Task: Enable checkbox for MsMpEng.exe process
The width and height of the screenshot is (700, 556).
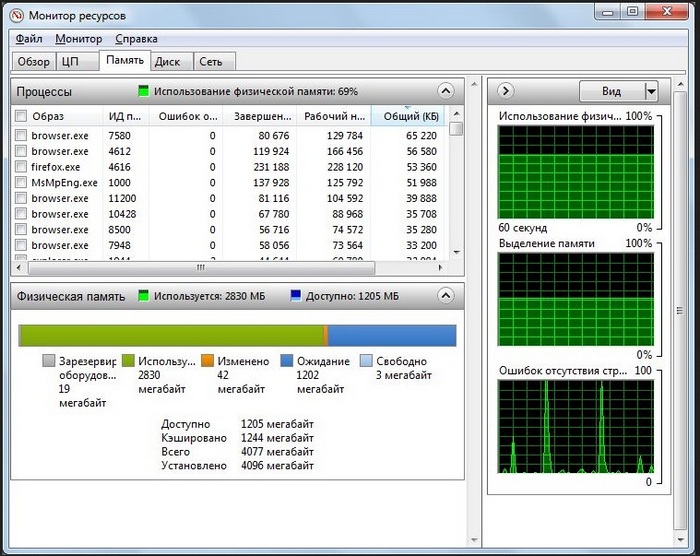Action: [x=21, y=183]
